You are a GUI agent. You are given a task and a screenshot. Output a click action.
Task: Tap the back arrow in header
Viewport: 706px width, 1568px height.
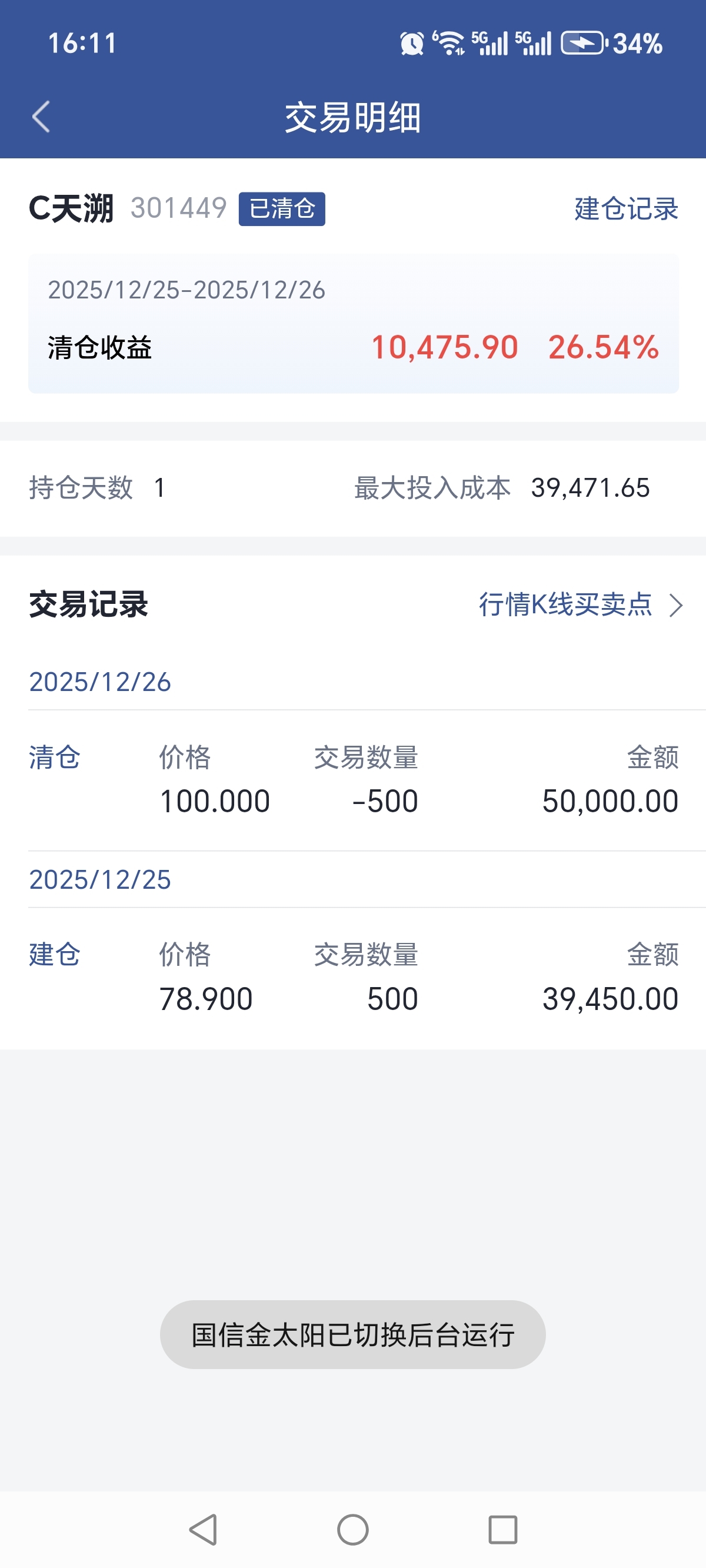[41, 117]
